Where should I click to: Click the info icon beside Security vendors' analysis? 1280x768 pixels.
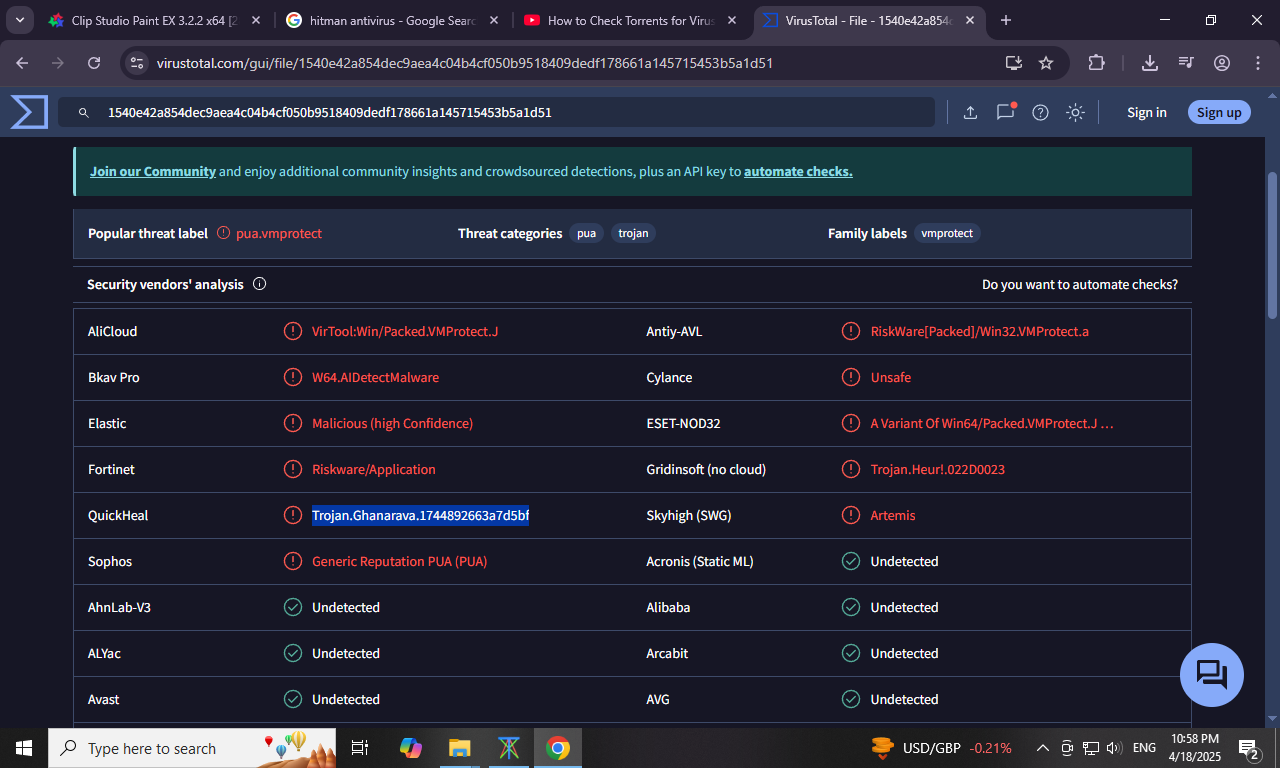tap(260, 284)
